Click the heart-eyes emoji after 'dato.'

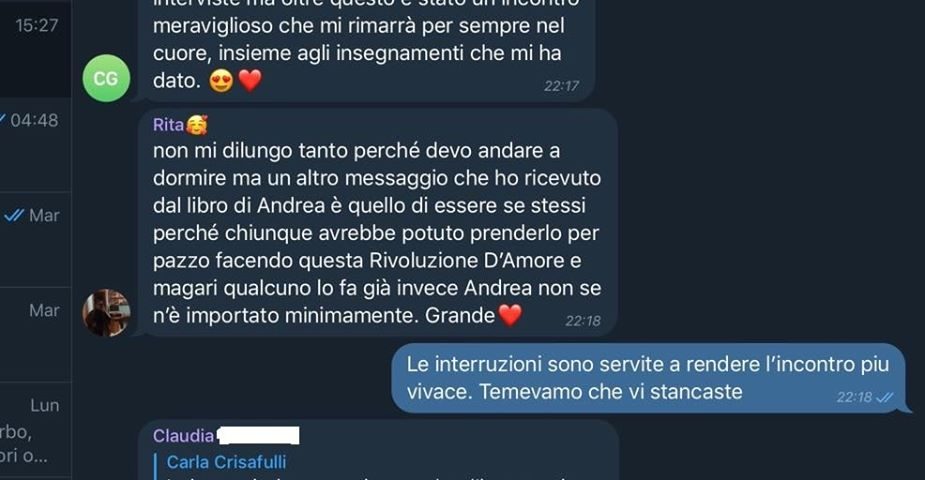point(221,81)
